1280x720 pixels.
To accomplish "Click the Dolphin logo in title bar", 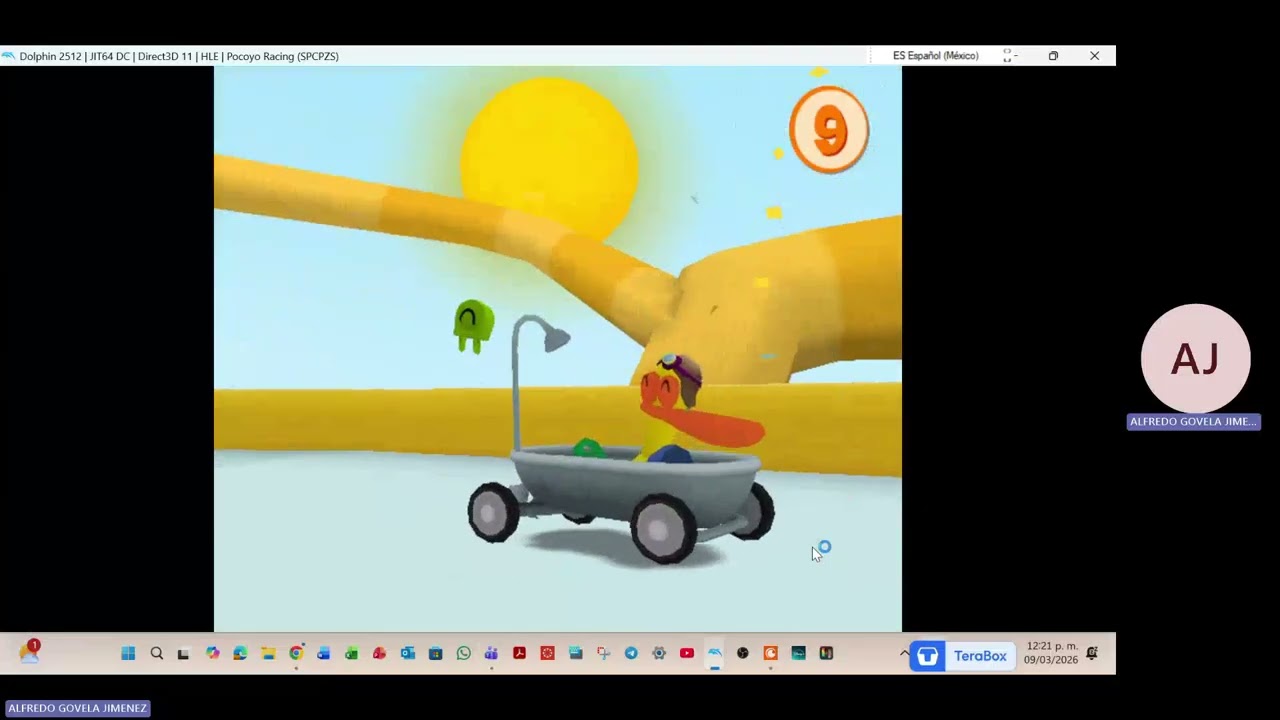I will [x=9, y=56].
